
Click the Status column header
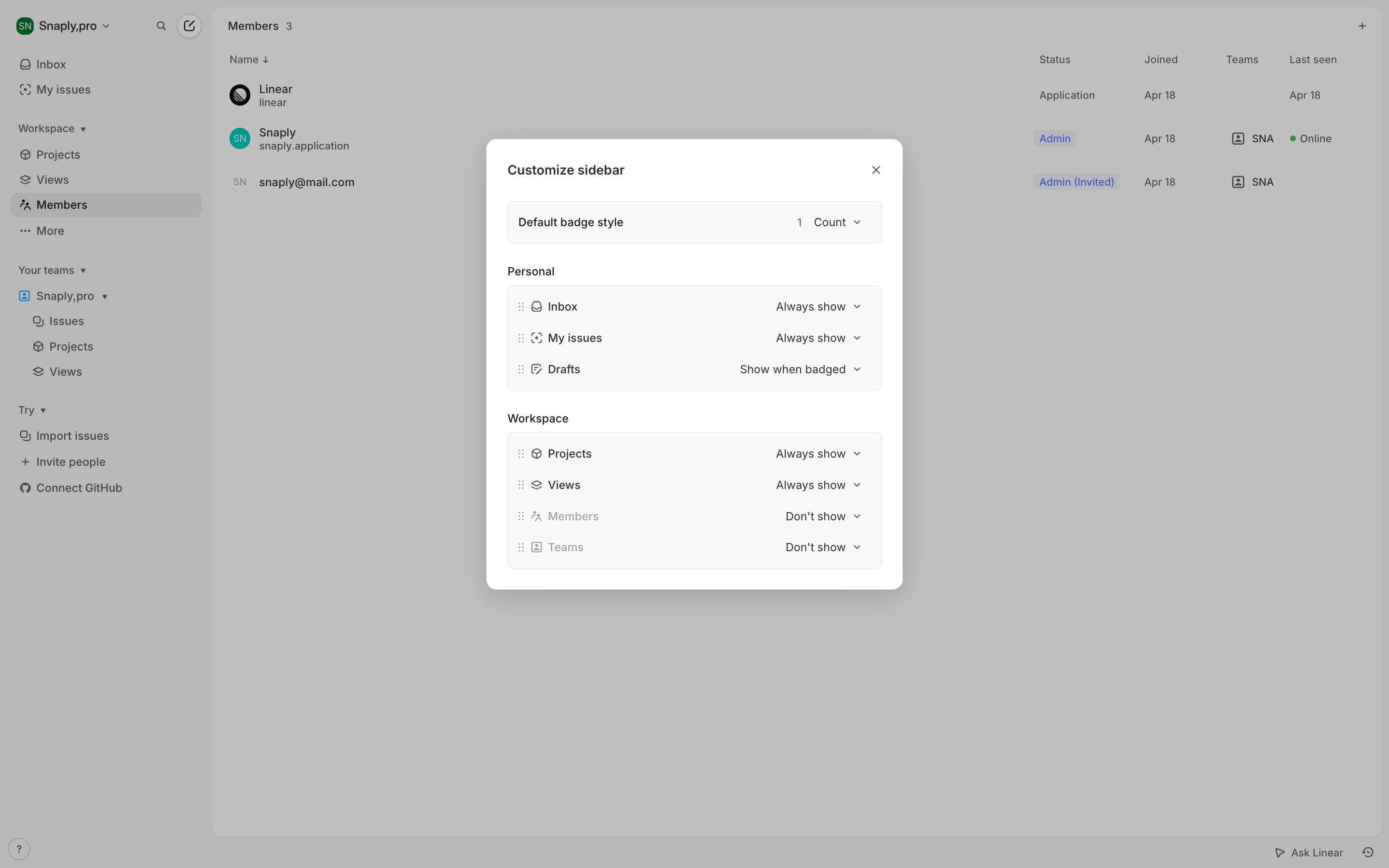1054,60
